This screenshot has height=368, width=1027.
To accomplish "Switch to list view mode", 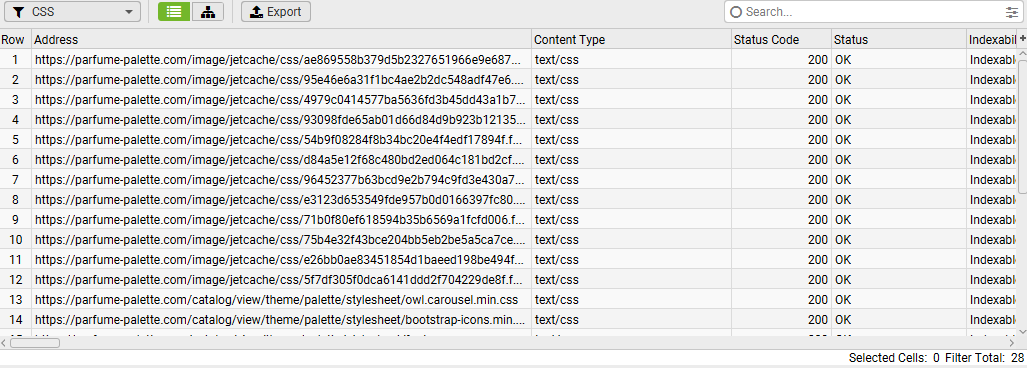I will point(174,11).
